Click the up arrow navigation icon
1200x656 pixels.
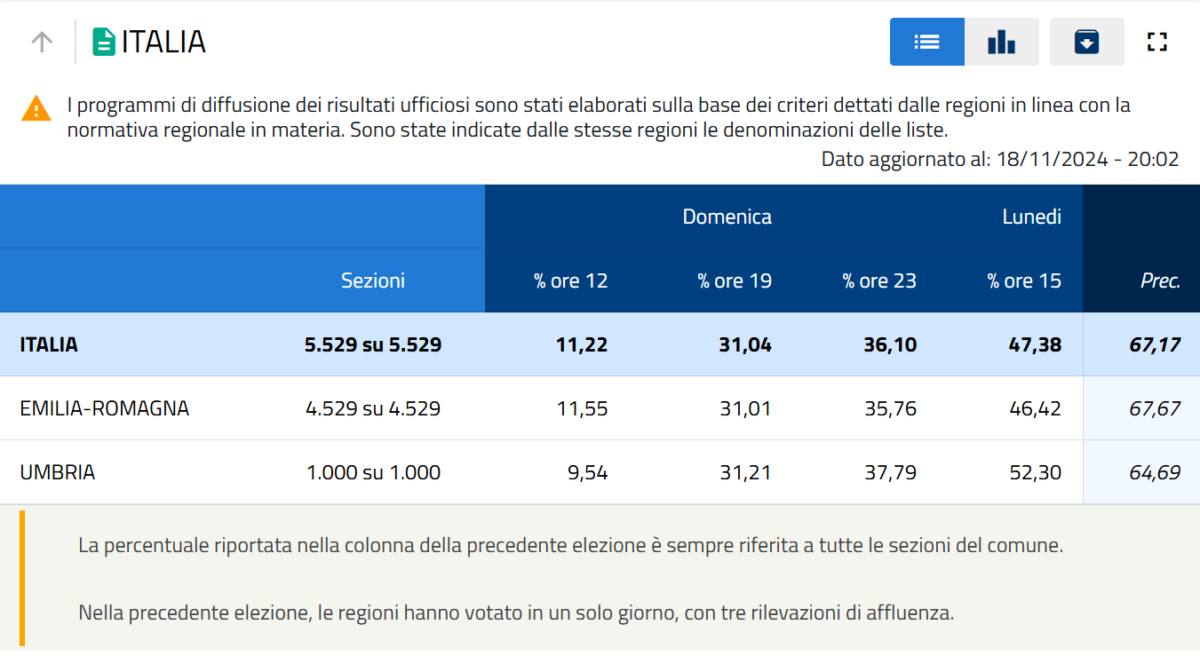[x=41, y=42]
